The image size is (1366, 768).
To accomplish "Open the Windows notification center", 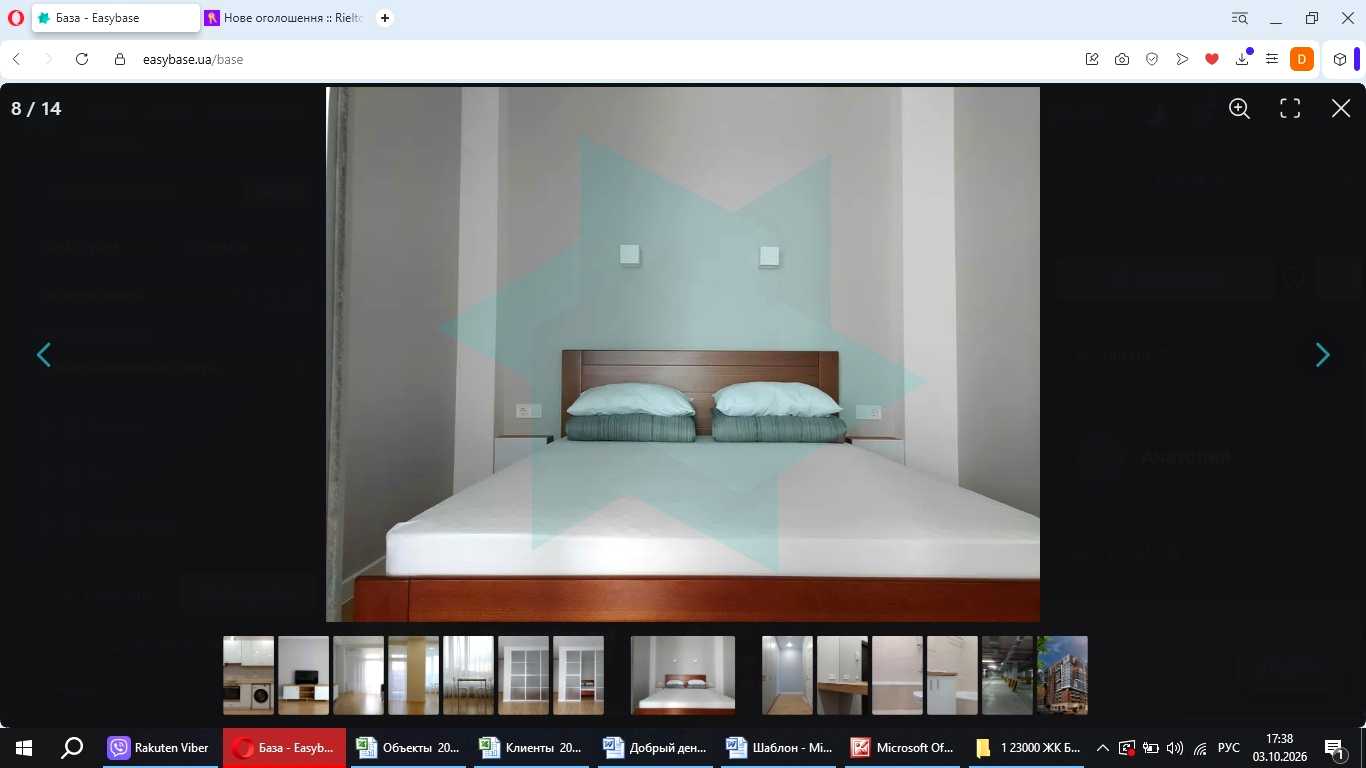I will 1334,748.
